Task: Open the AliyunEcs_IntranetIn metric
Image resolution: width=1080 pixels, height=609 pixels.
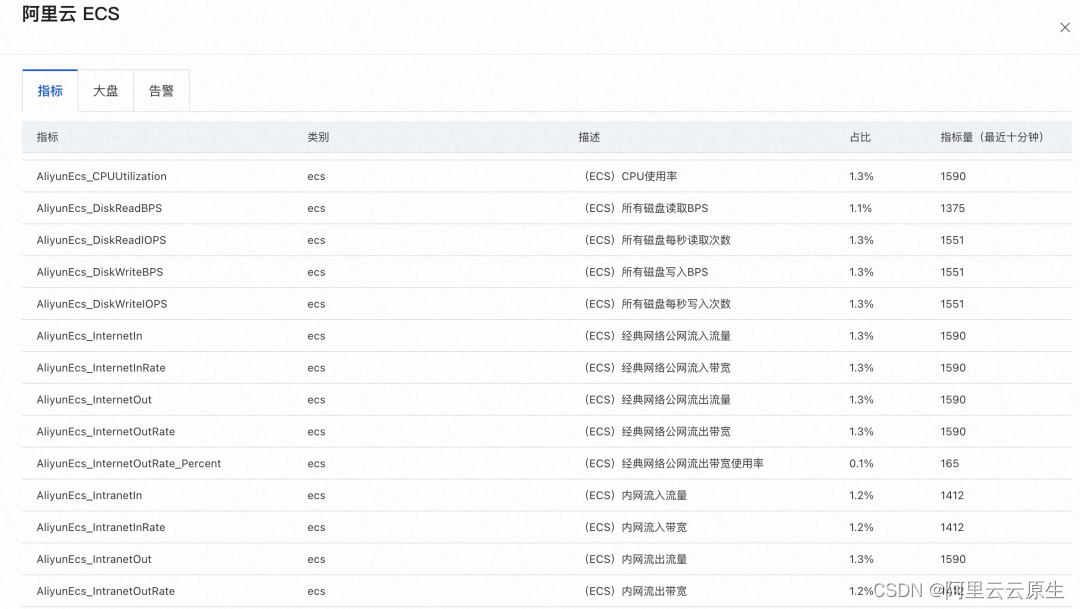Action: 90,495
